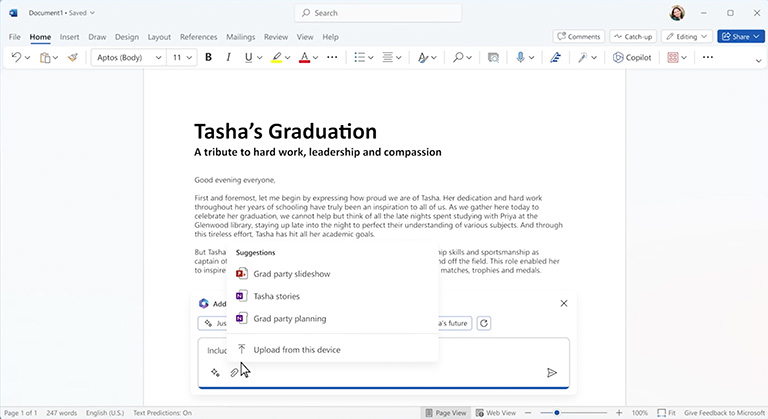Viewport: 768px width, 419px height.
Task: Click the Search box in title bar
Action: pyautogui.click(x=378, y=13)
